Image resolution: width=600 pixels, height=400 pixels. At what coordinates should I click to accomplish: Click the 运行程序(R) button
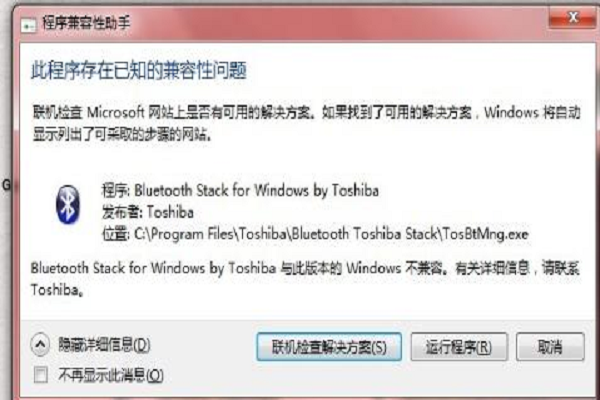[x=459, y=347]
